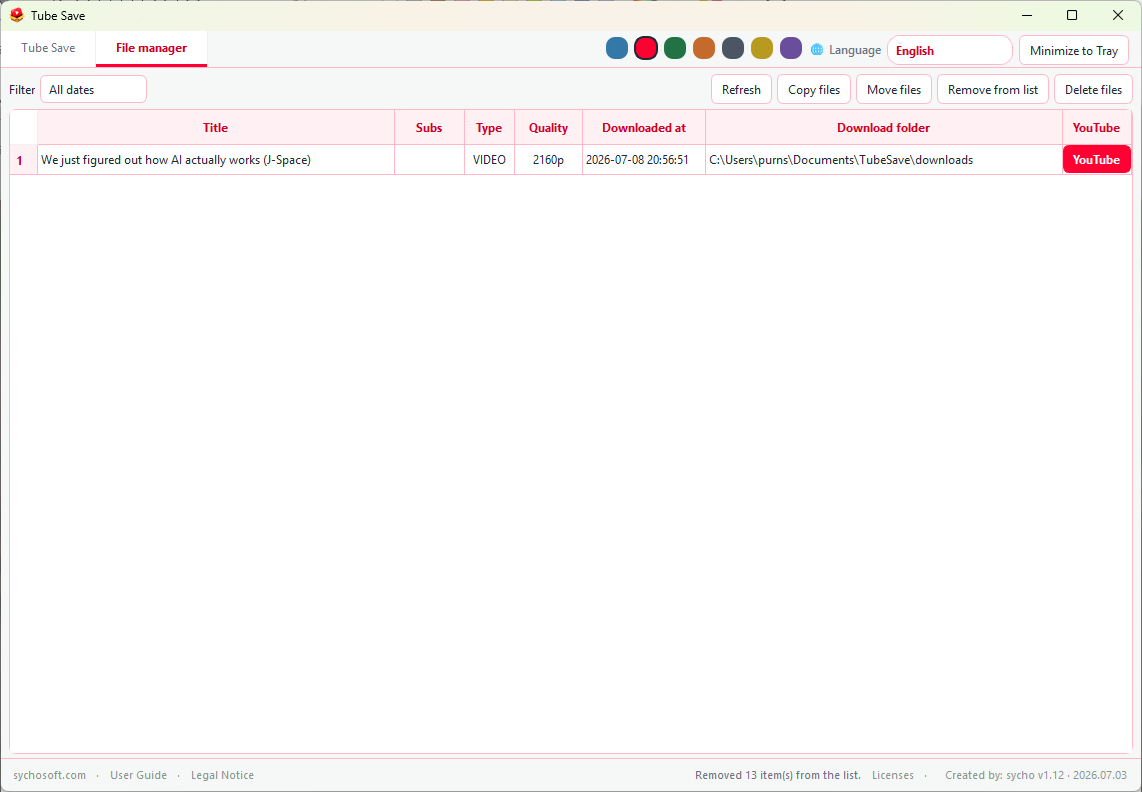Switch to the purple theme swatch
Image resolution: width=1142 pixels, height=792 pixels.
791,48
